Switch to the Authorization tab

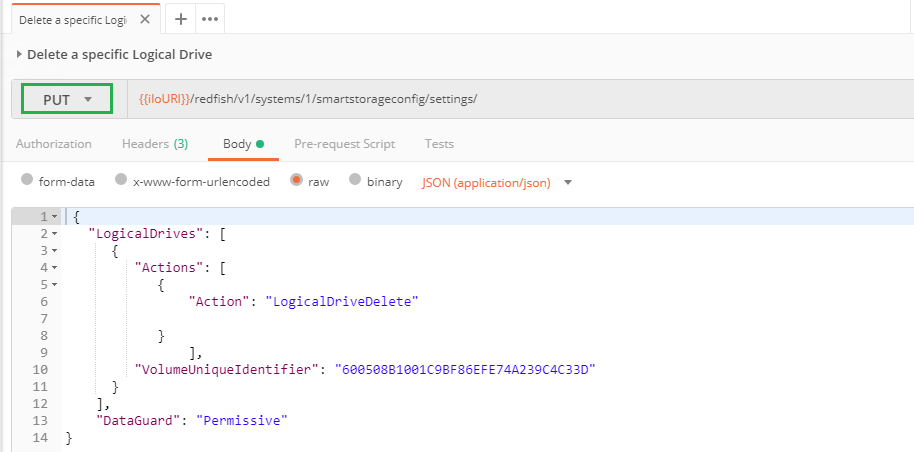click(54, 143)
